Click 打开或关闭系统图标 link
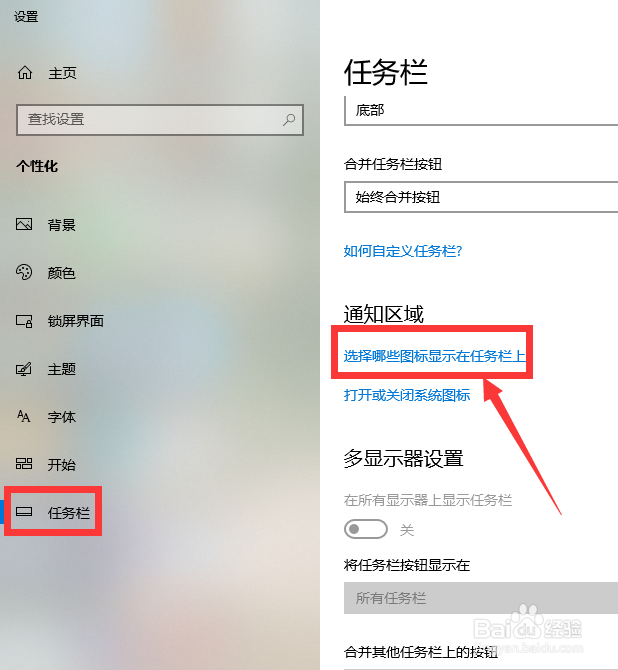The width and height of the screenshot is (618, 670). tap(407, 395)
